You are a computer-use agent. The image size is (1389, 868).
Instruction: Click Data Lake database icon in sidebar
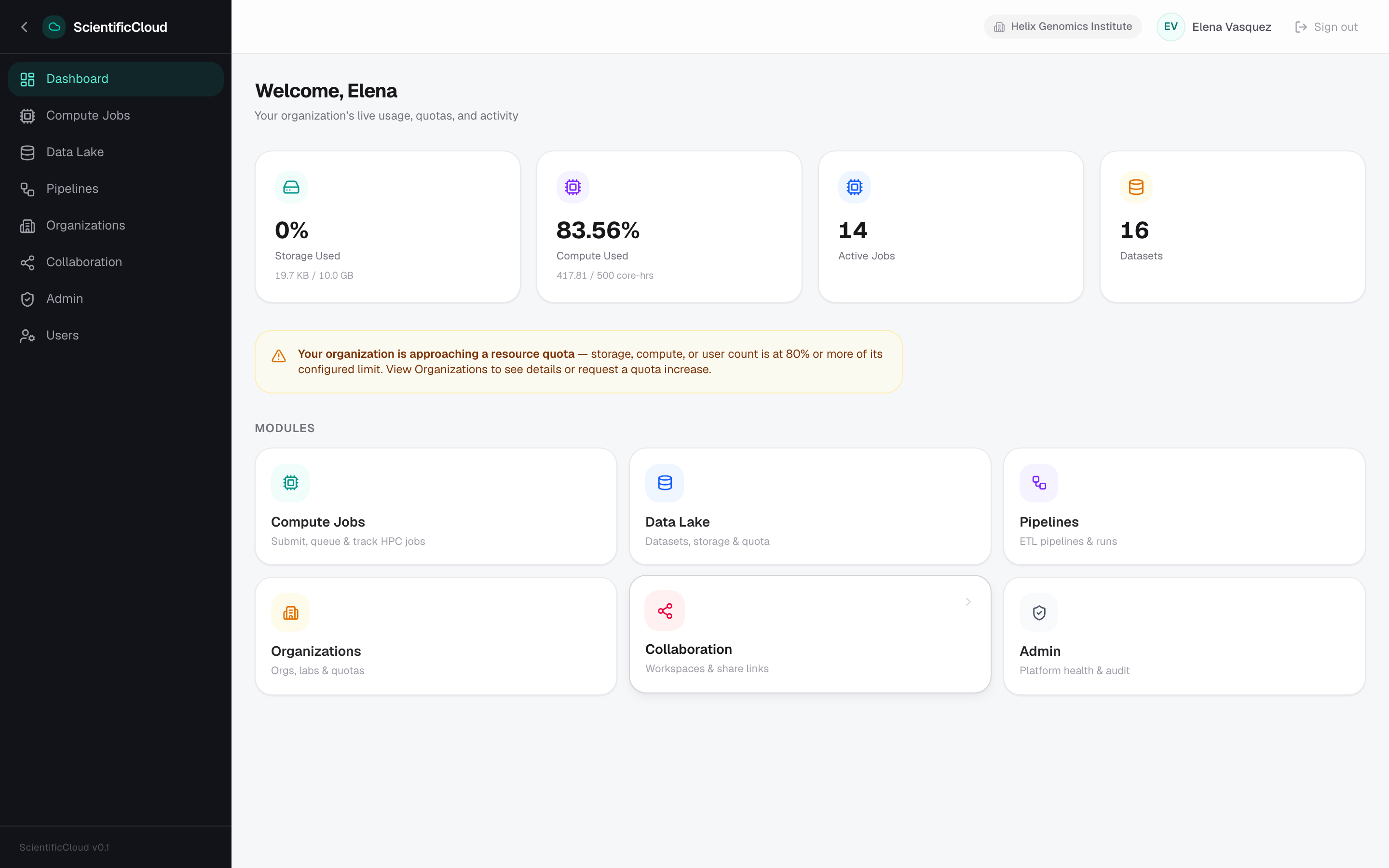[x=27, y=153]
